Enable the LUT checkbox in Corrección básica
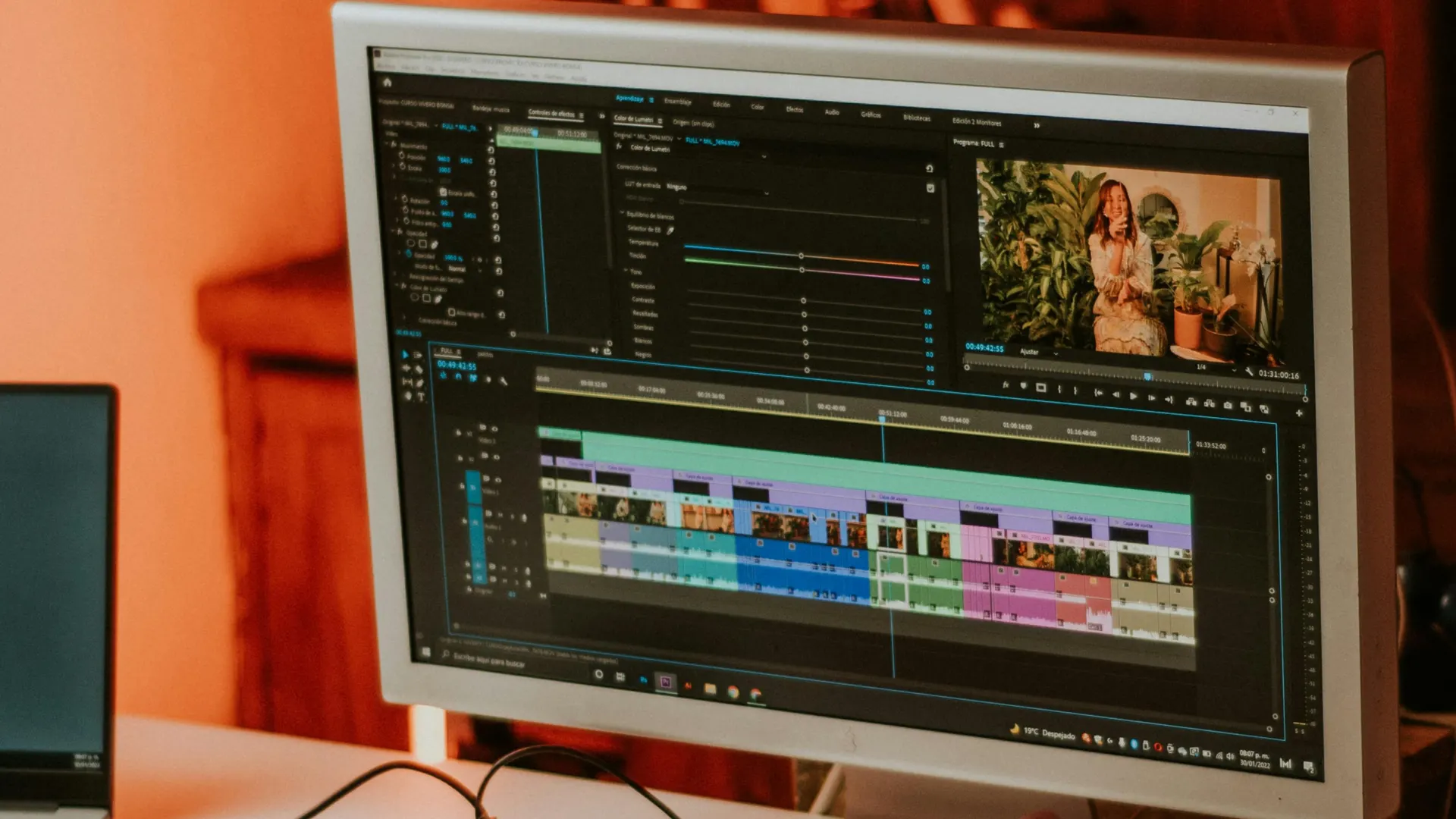The height and width of the screenshot is (819, 1456). [x=930, y=188]
